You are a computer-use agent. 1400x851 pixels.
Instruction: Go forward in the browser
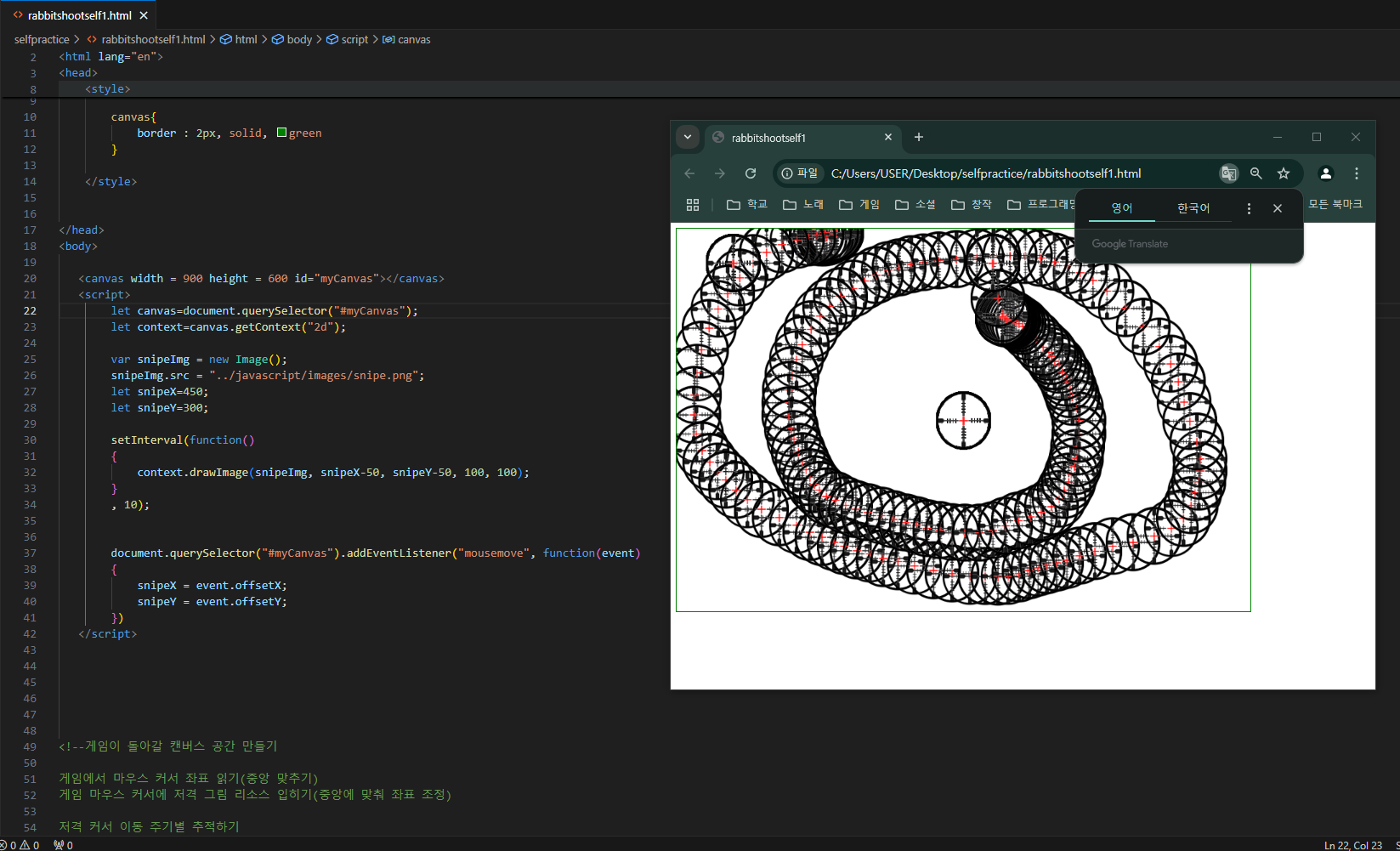(x=720, y=173)
